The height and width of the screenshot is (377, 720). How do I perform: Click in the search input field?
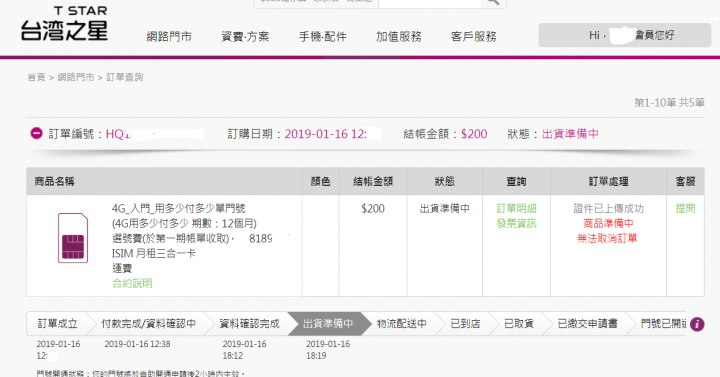coord(430,3)
